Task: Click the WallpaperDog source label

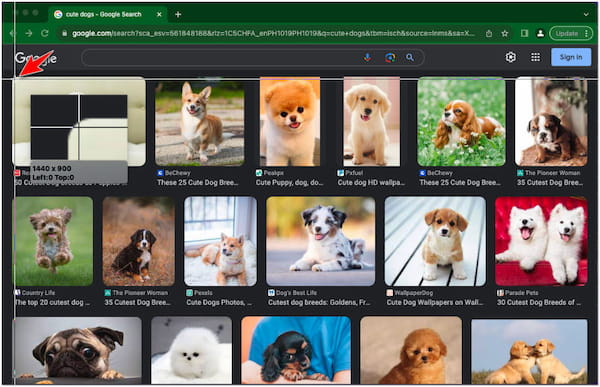Action: pos(414,293)
